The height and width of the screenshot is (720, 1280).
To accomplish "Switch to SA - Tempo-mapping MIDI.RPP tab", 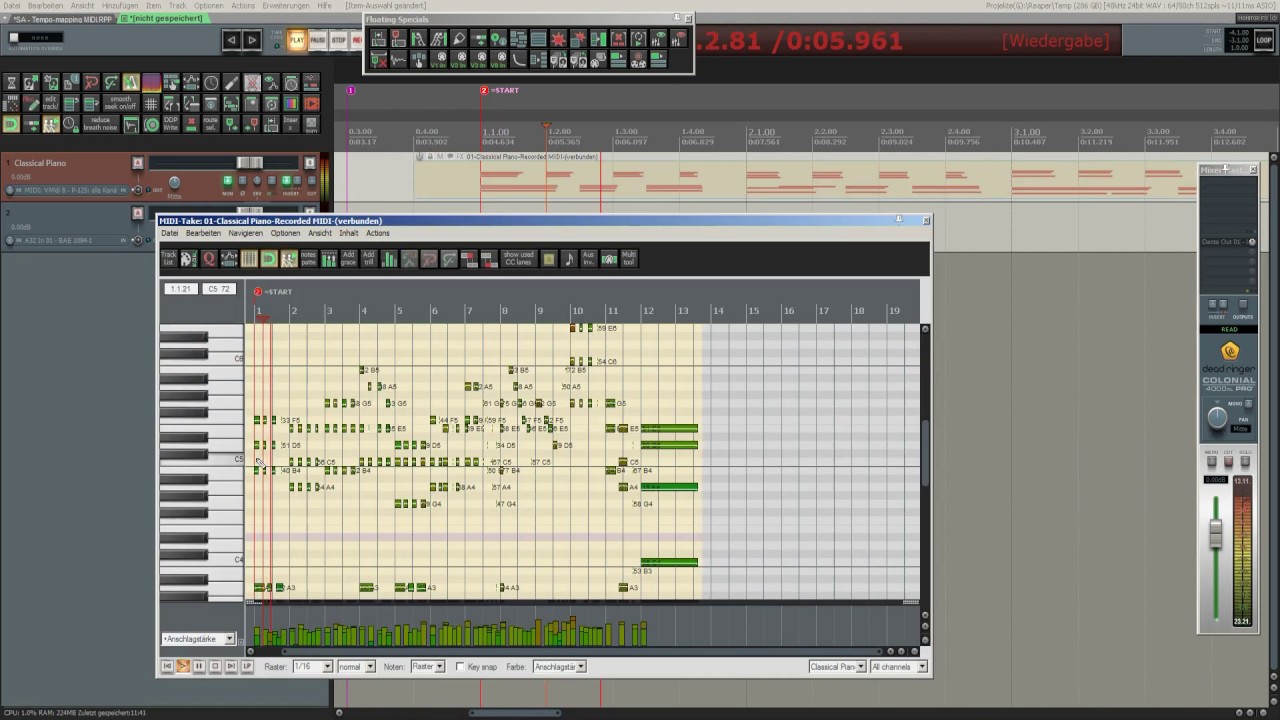I will (x=60, y=19).
